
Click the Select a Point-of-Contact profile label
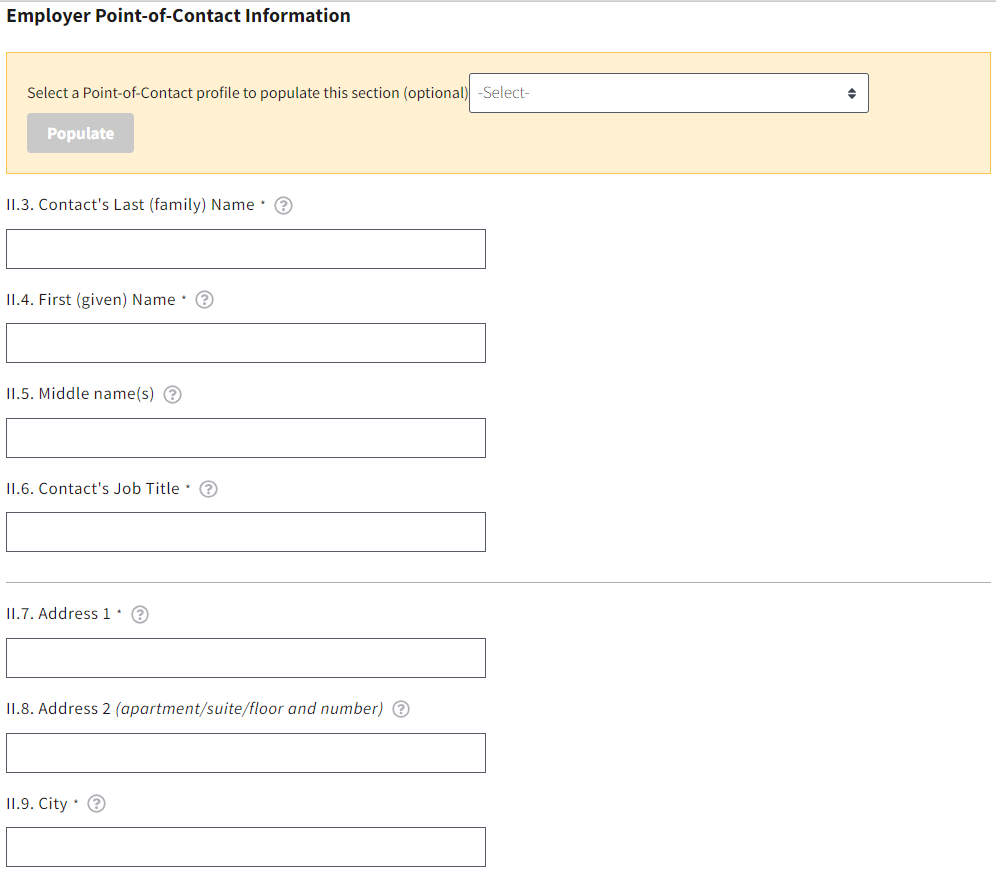coord(247,93)
